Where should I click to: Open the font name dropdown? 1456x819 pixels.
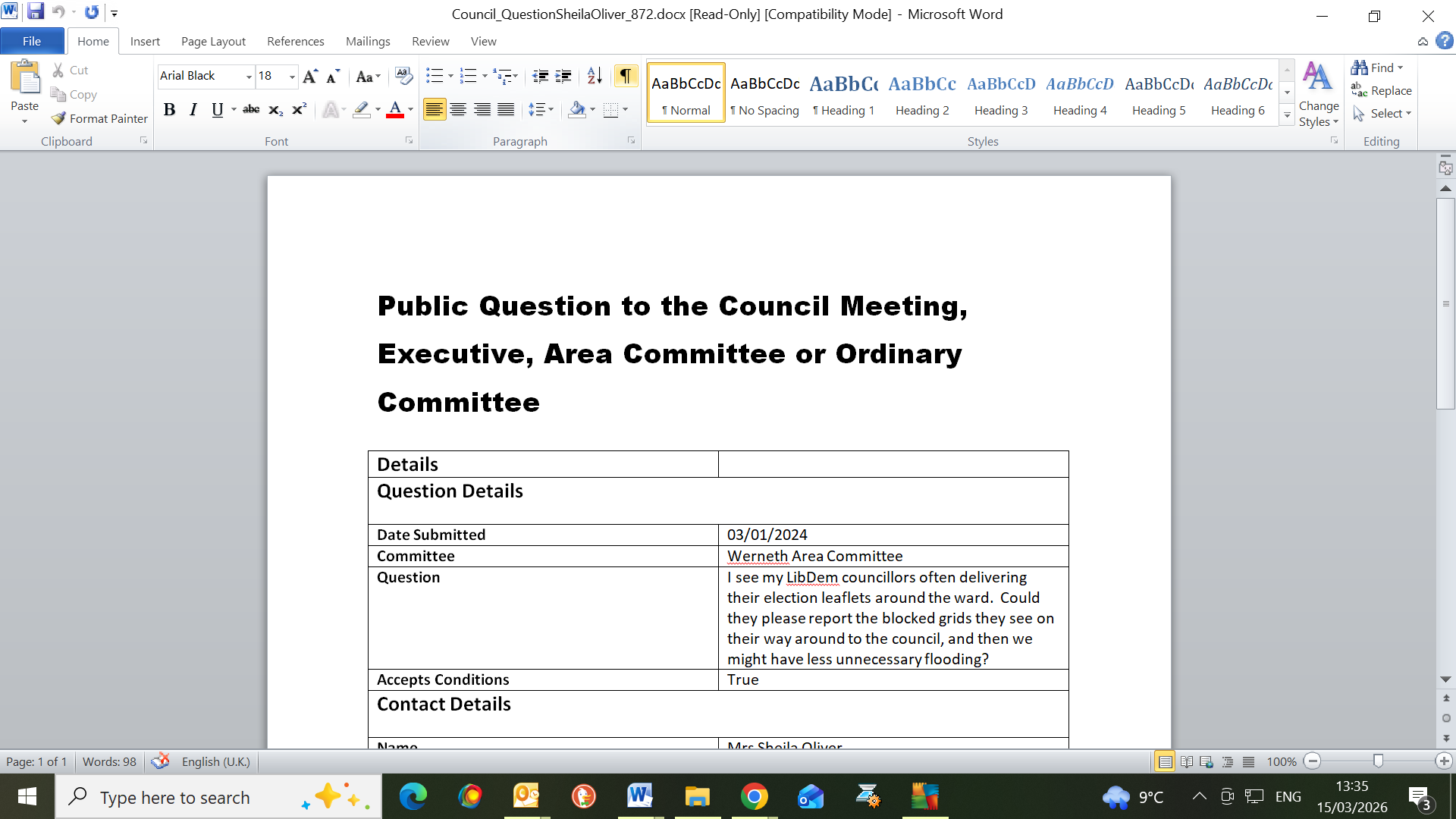248,77
